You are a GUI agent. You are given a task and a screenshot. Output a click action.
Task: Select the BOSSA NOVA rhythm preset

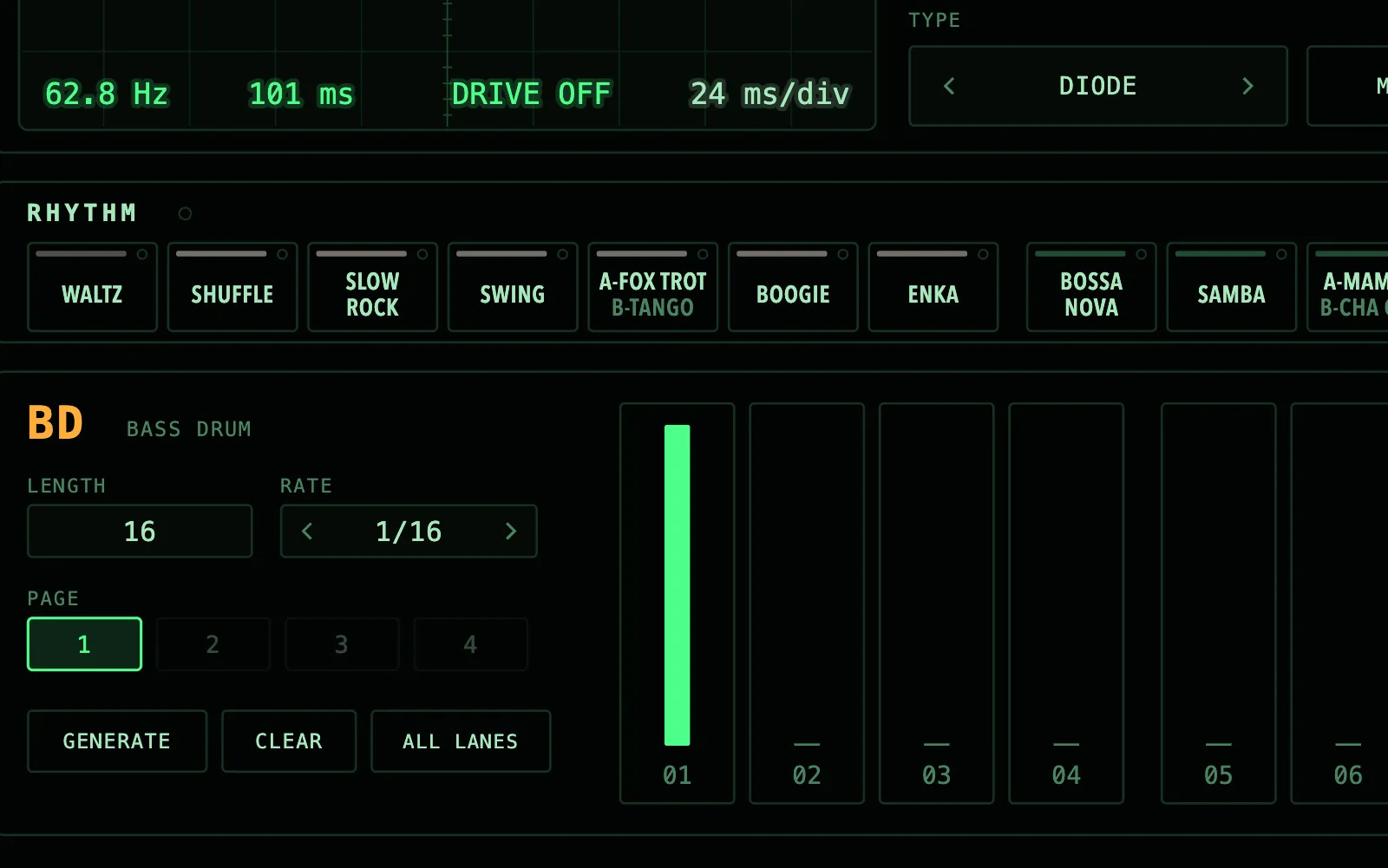tap(1091, 287)
